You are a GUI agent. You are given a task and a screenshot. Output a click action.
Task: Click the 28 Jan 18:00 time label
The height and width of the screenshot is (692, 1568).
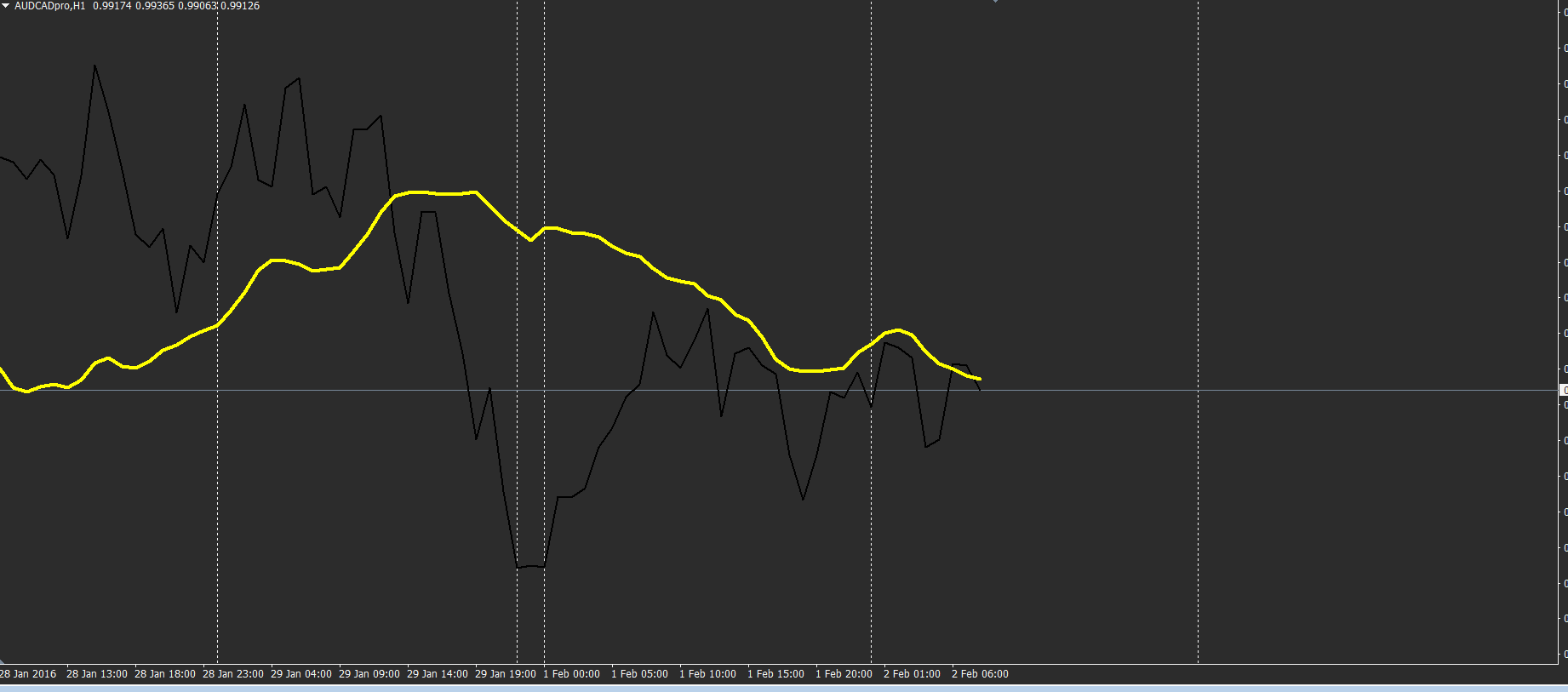pos(165,674)
